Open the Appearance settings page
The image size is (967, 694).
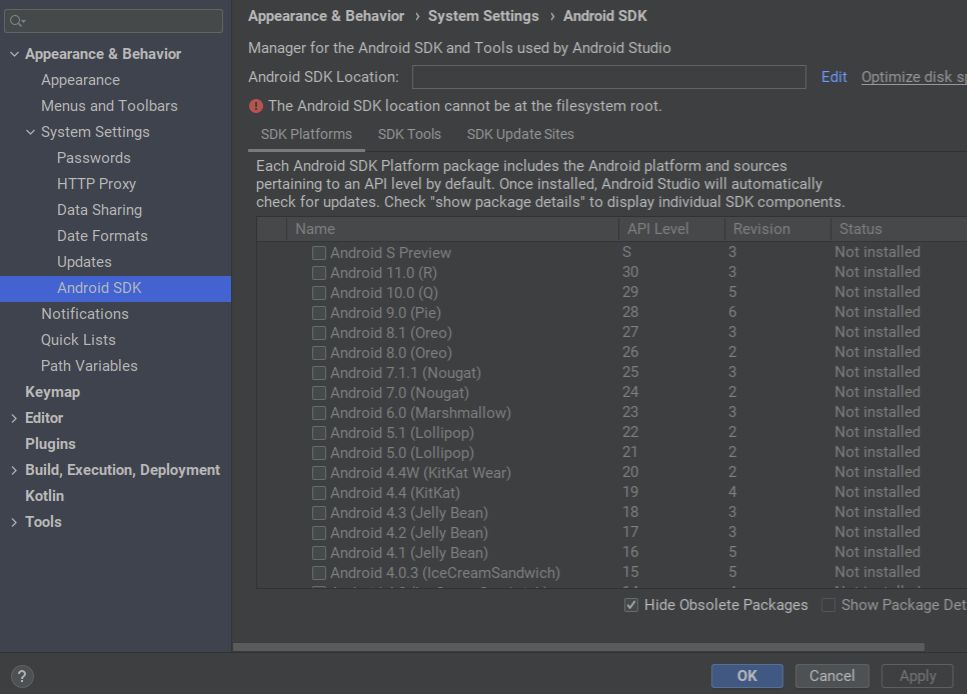pos(80,80)
